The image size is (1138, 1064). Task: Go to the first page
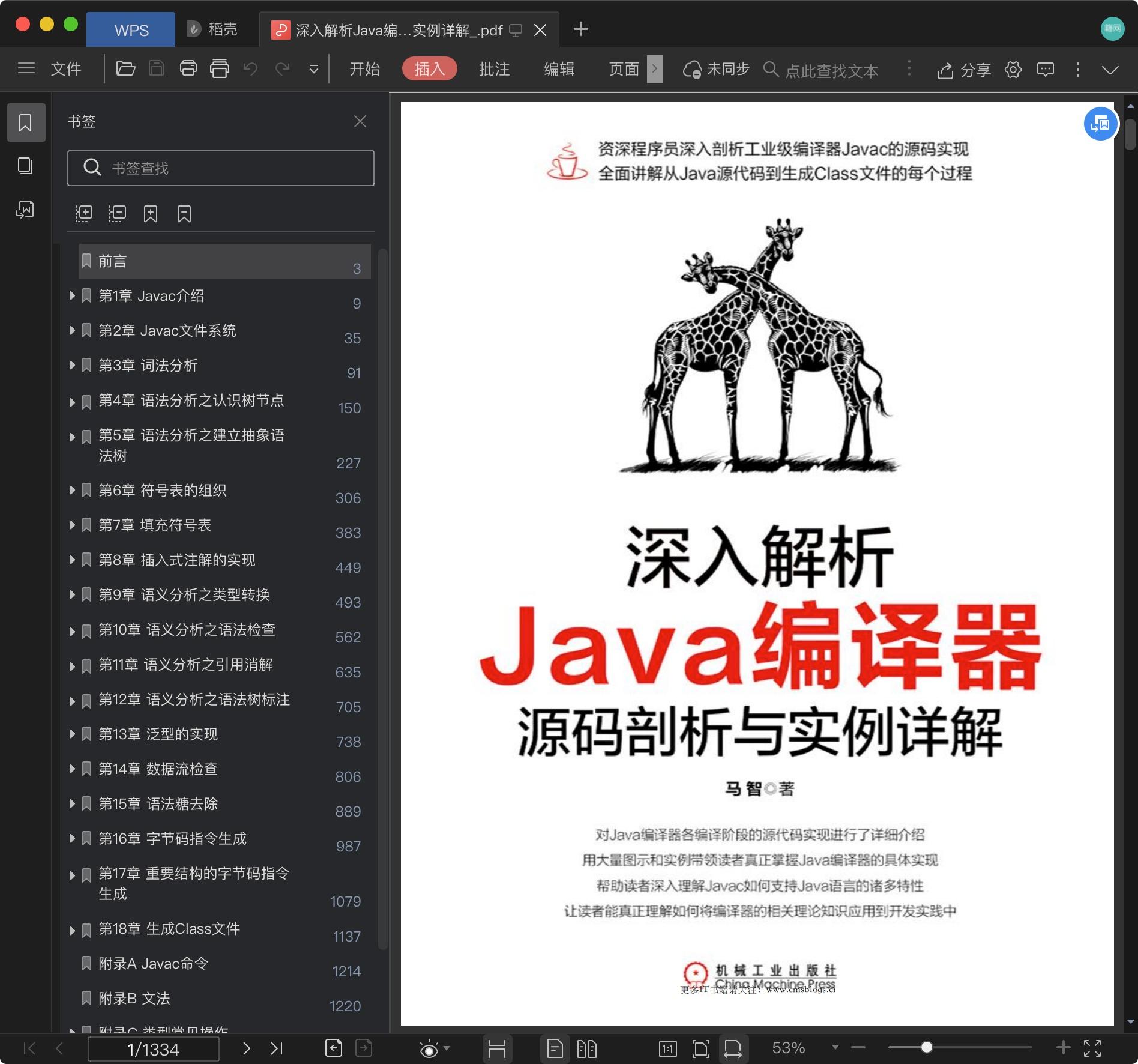tap(29, 1048)
